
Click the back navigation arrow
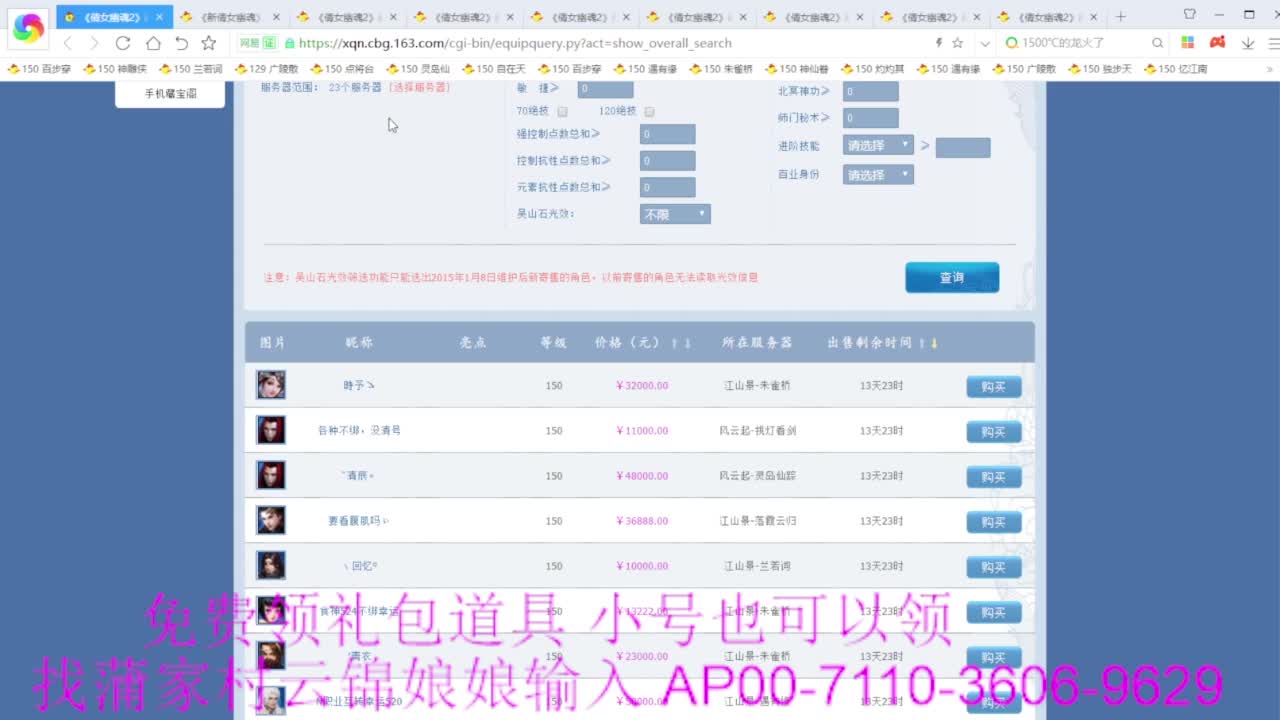point(66,43)
